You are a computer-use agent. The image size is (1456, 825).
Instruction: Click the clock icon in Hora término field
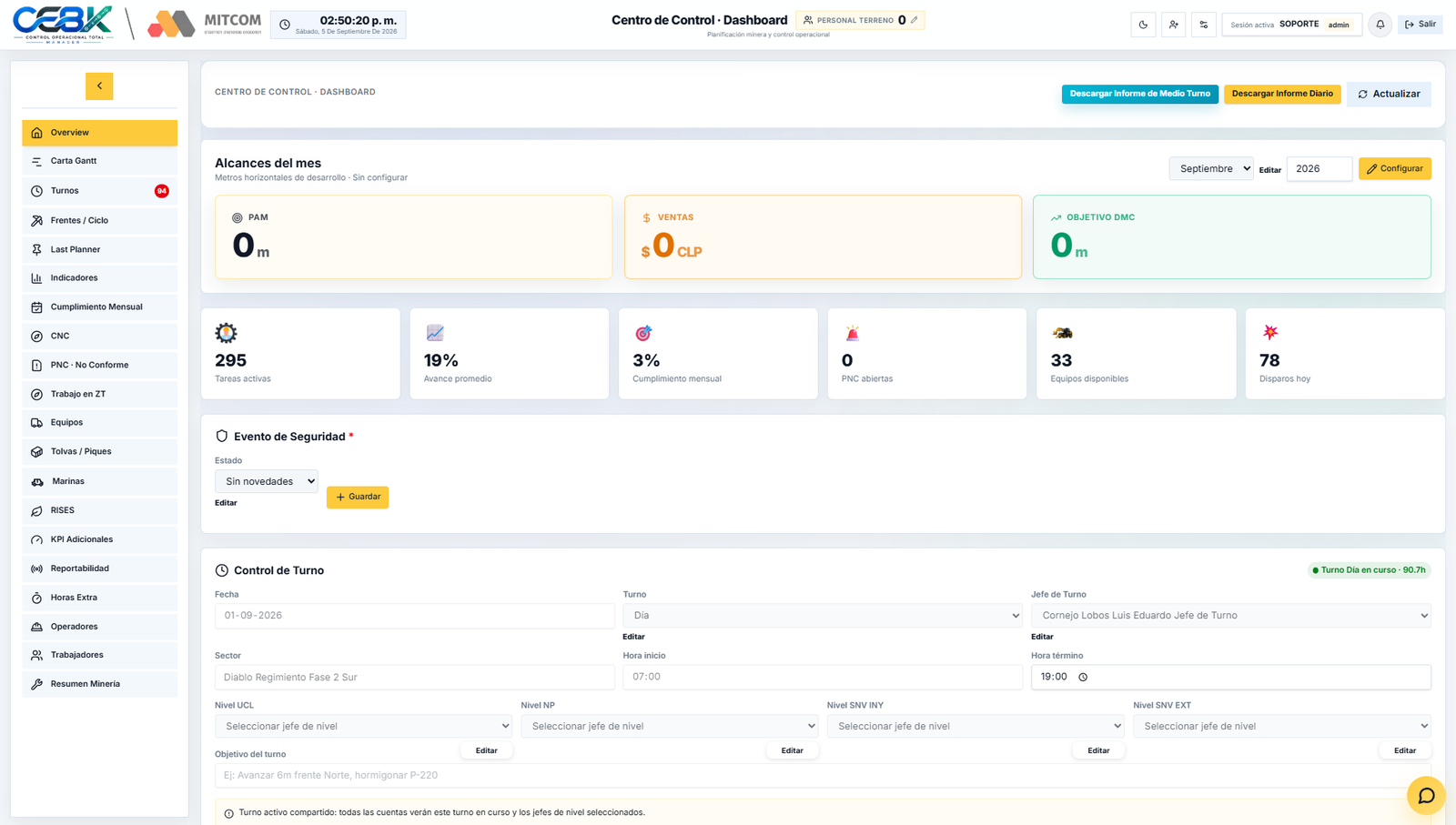pyautogui.click(x=1083, y=677)
